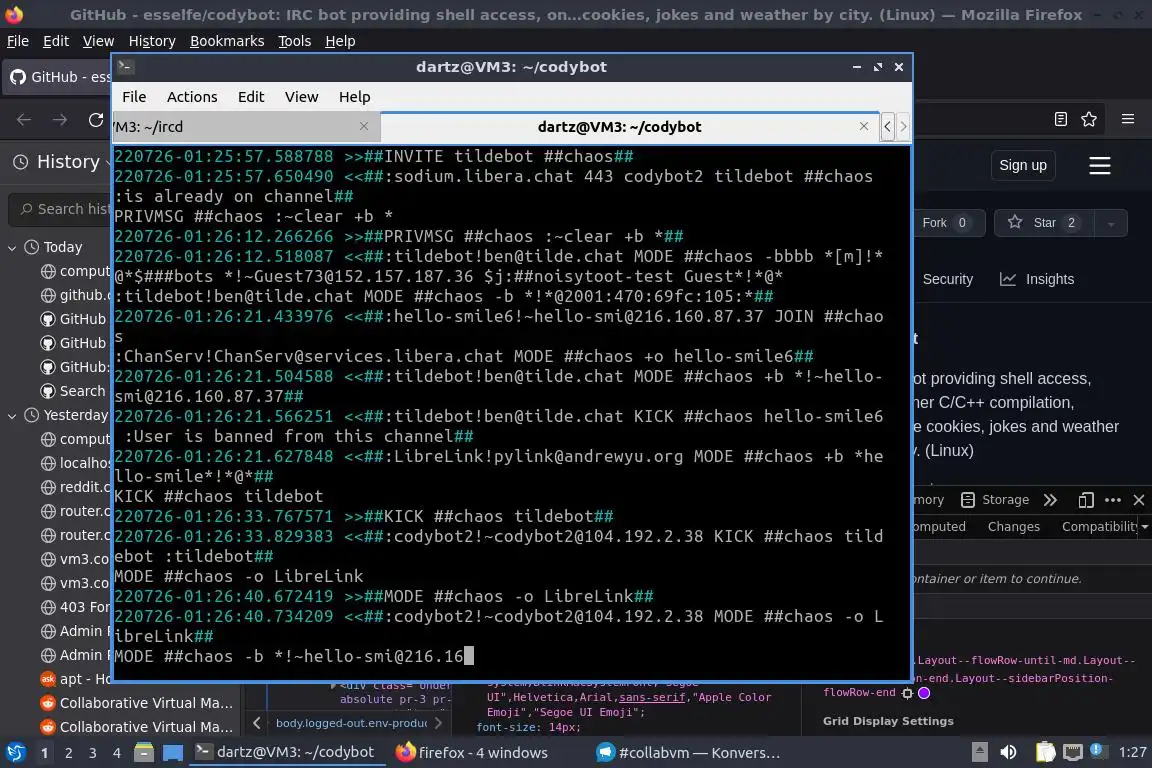Viewport: 1152px width, 768px height.
Task: Open the system start menu icon
Action: (15, 753)
